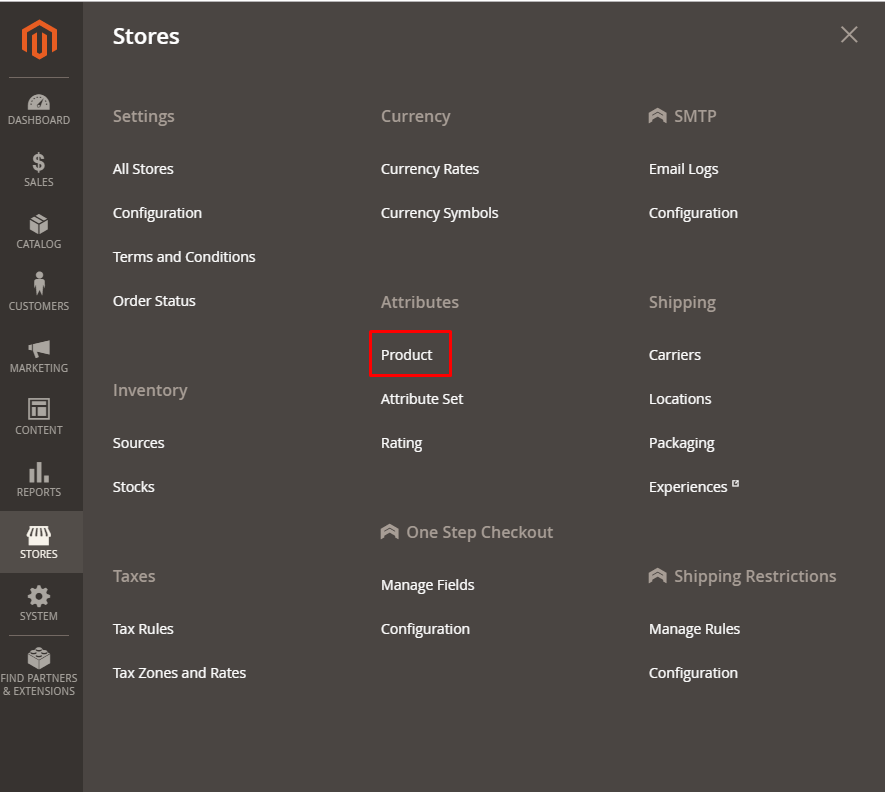
Task: Select Product under Attributes
Action: pyautogui.click(x=407, y=355)
